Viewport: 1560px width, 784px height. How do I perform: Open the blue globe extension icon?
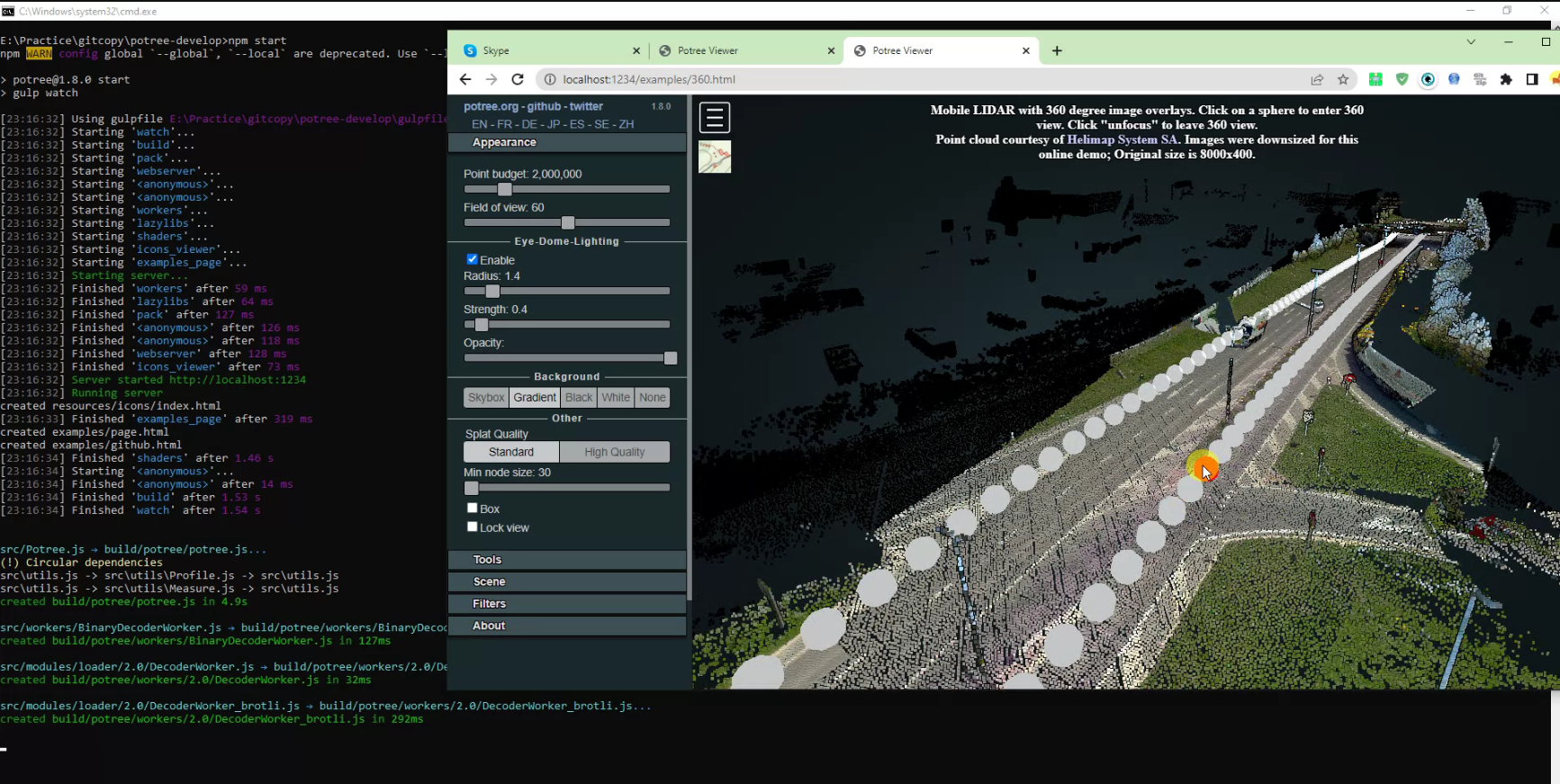1454,79
